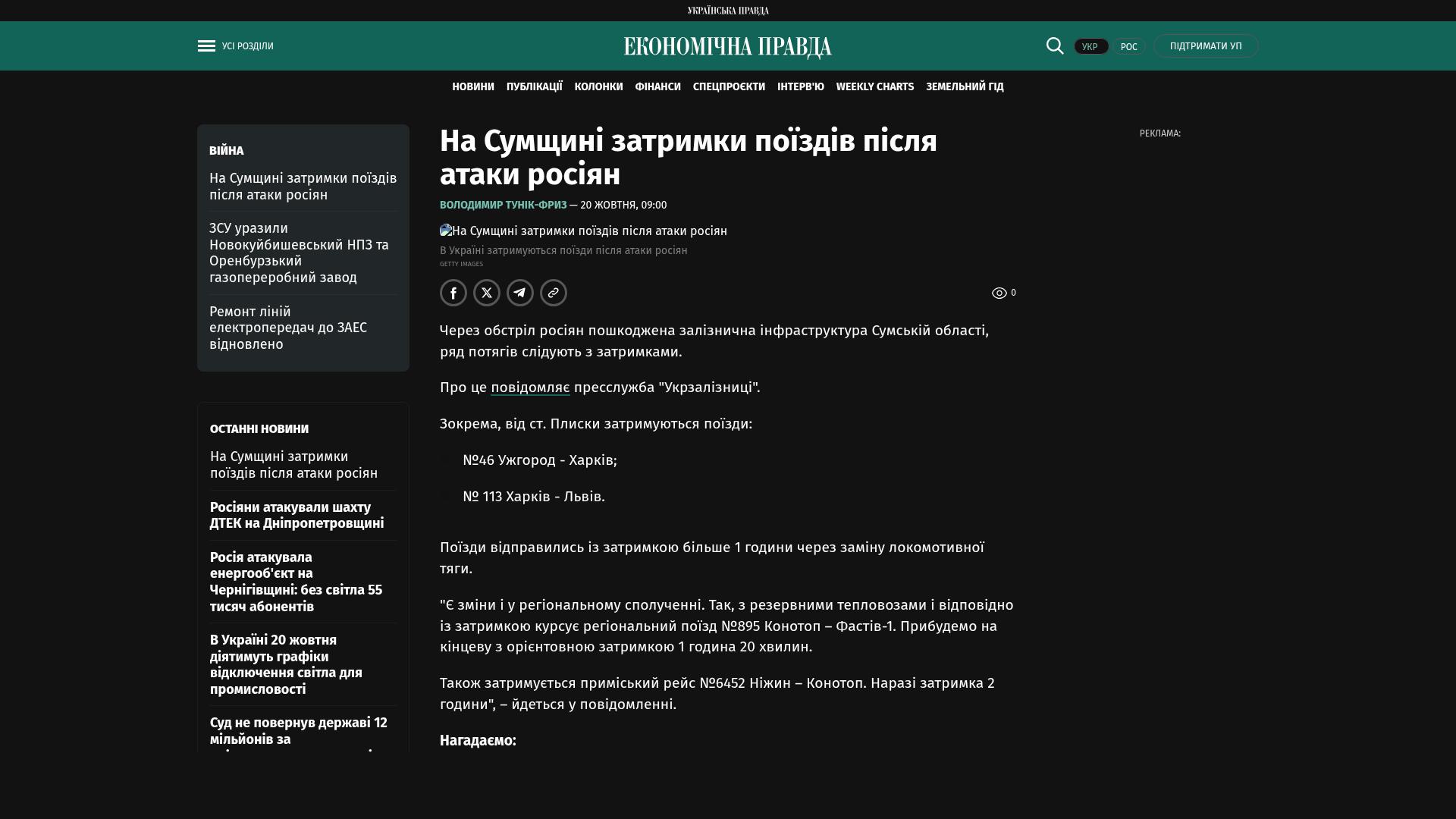Image resolution: width=1456 pixels, height=819 pixels.
Task: Copy article link with chain icon
Action: pyautogui.click(x=554, y=293)
